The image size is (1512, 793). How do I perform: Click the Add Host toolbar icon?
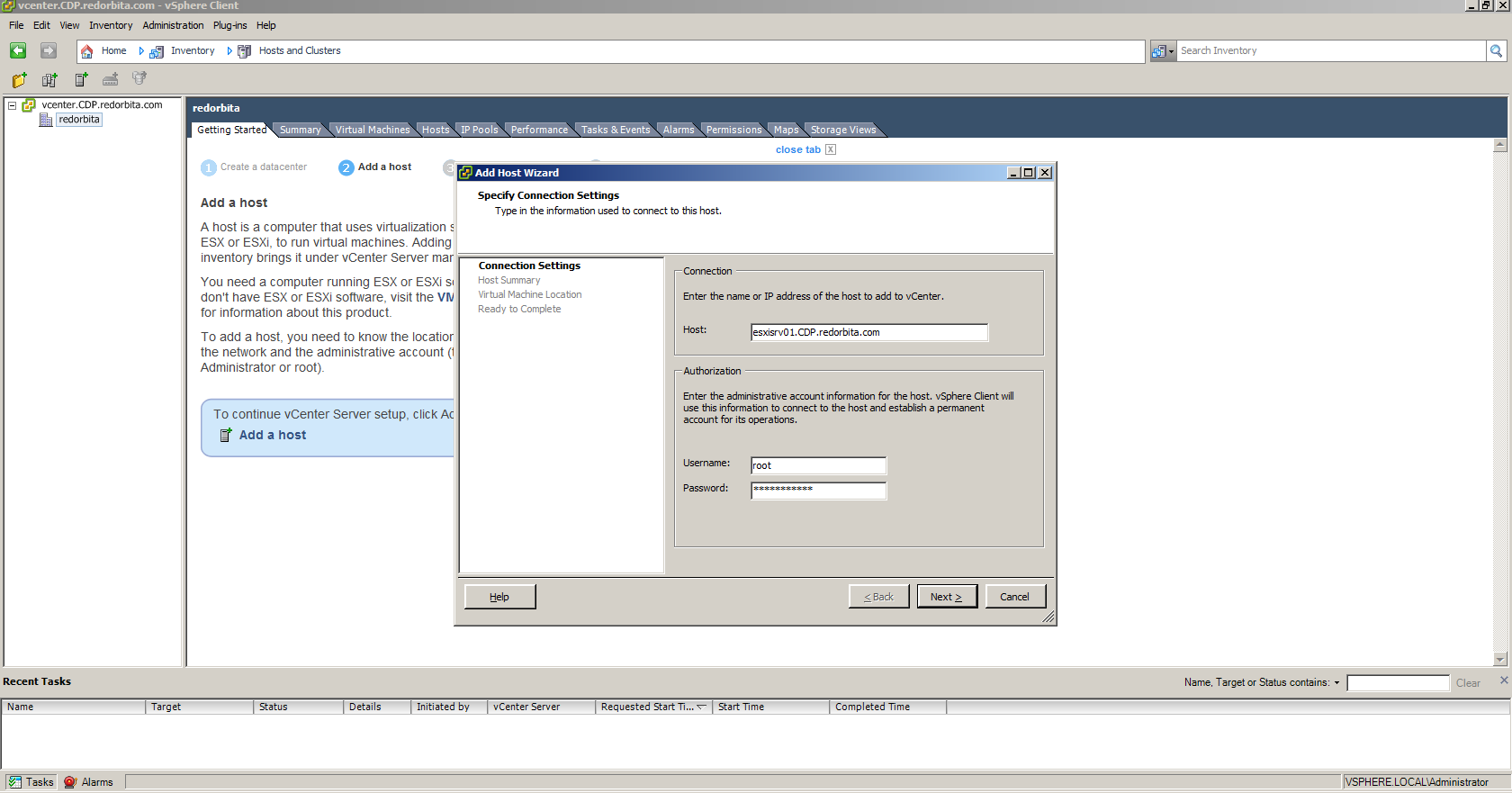tap(81, 80)
